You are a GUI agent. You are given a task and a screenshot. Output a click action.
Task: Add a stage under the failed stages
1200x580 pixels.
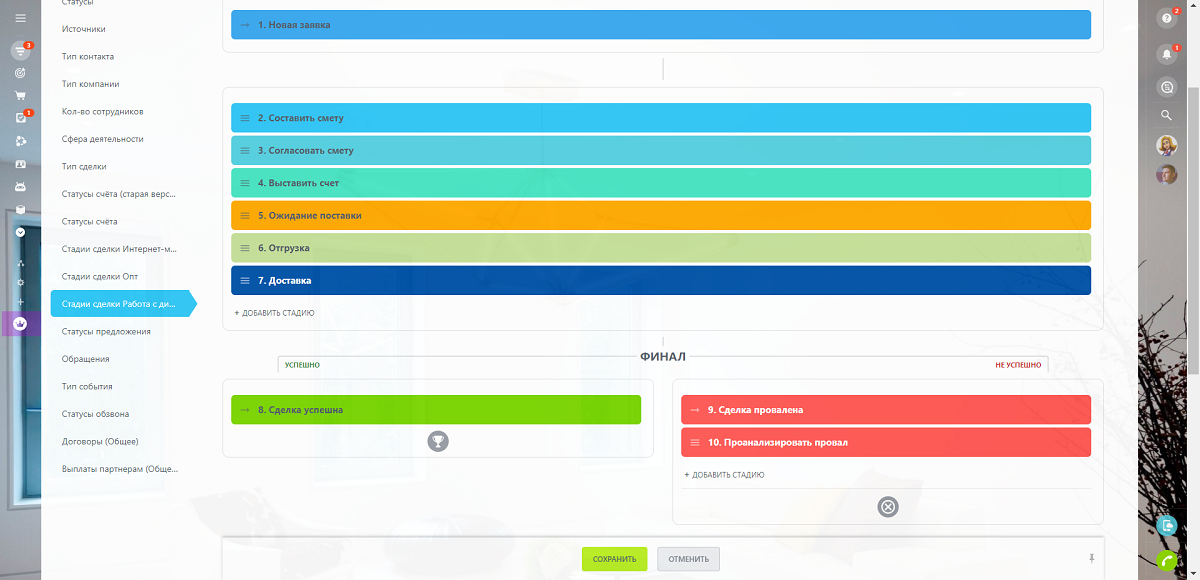click(x=725, y=475)
